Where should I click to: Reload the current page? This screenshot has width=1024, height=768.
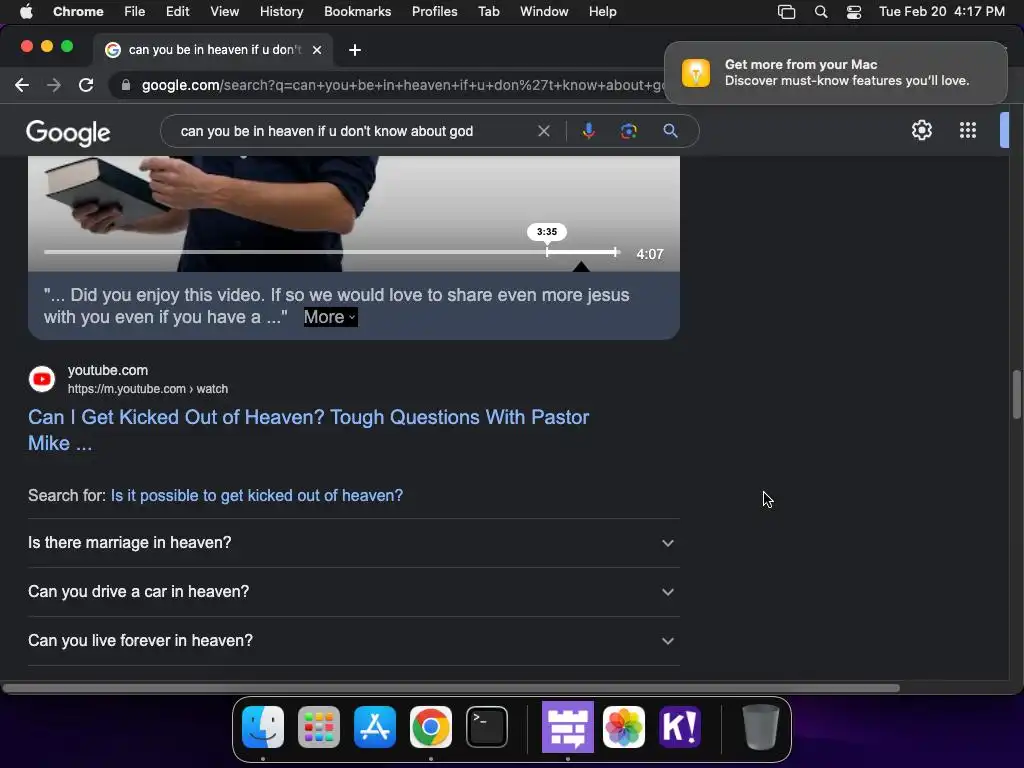(x=86, y=85)
